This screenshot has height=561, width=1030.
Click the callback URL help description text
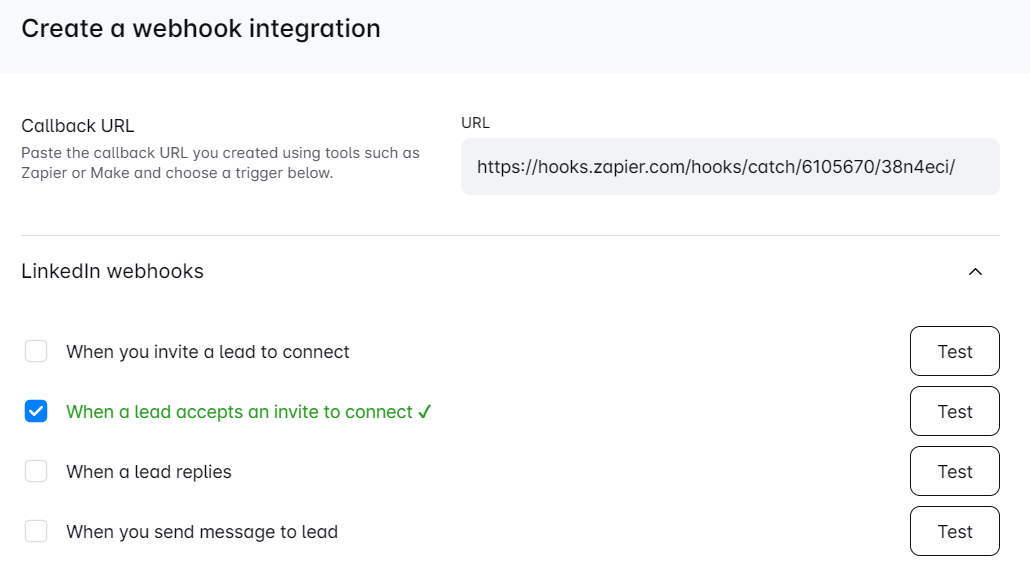click(220, 163)
